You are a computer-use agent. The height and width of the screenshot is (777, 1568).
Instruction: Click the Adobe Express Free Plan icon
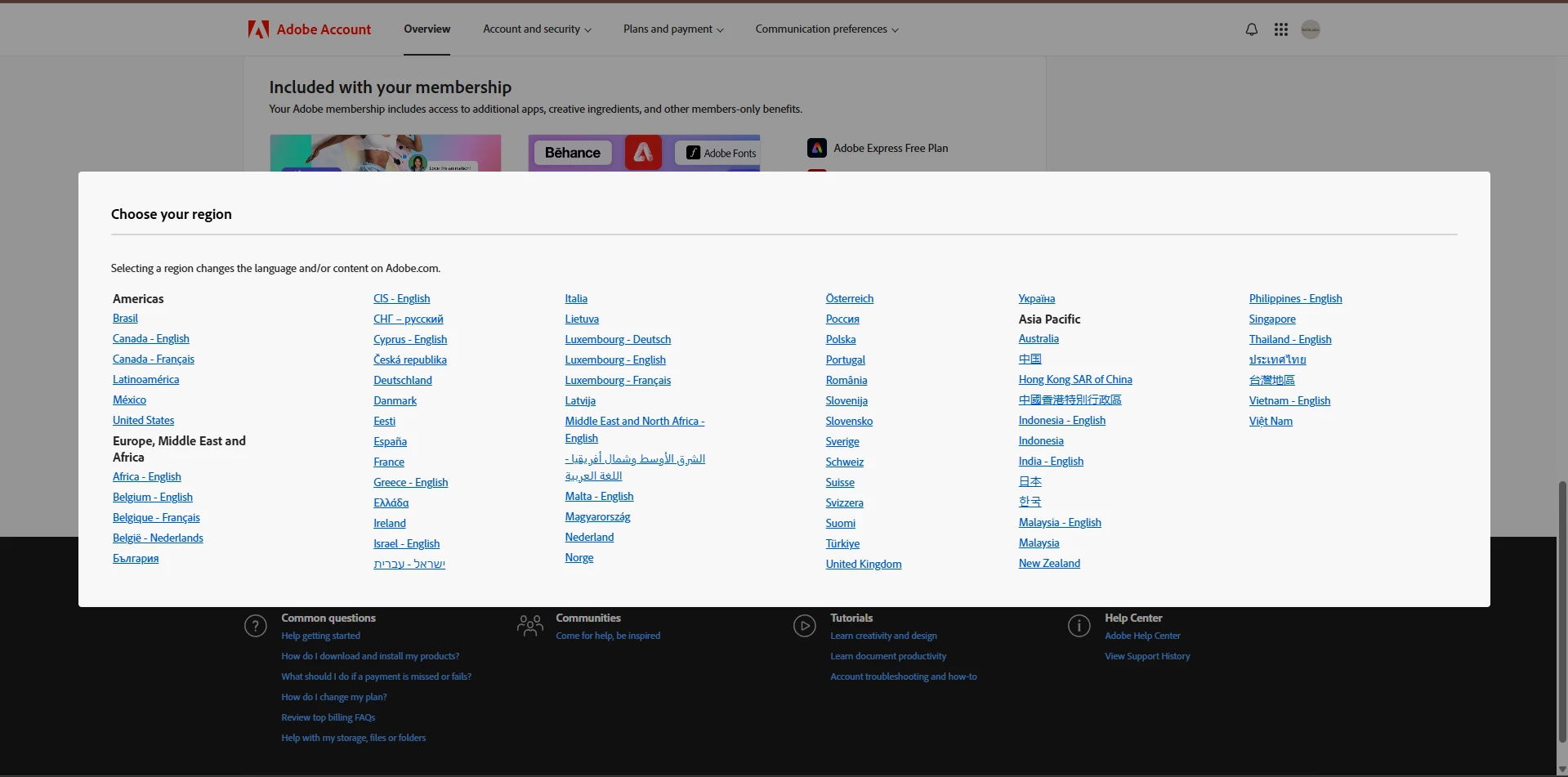pyautogui.click(x=816, y=148)
